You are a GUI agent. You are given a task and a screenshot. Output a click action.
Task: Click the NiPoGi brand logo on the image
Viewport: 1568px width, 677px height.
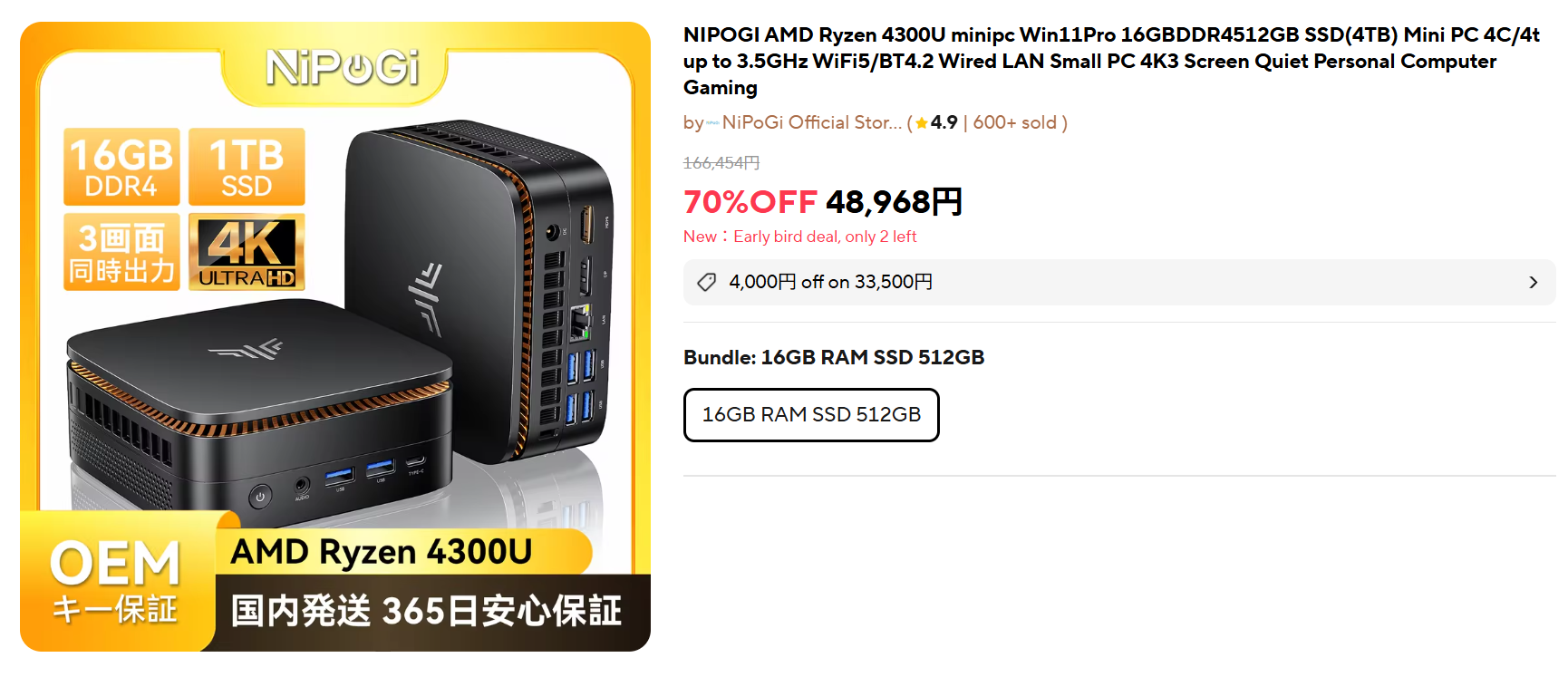342,68
